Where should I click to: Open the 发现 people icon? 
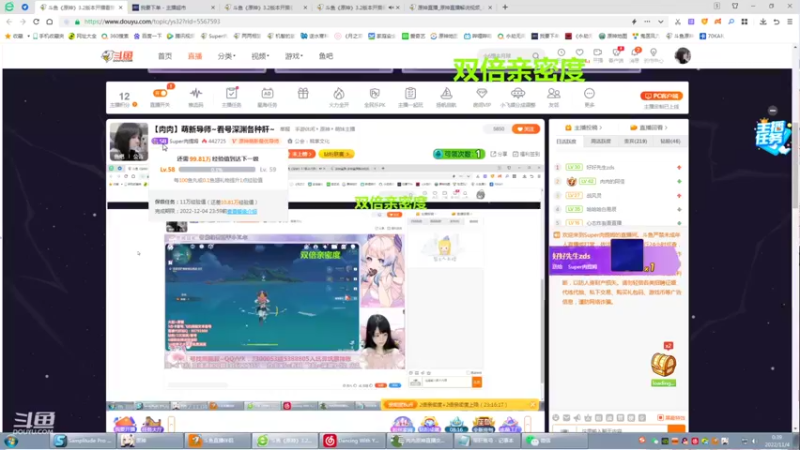[554, 96]
